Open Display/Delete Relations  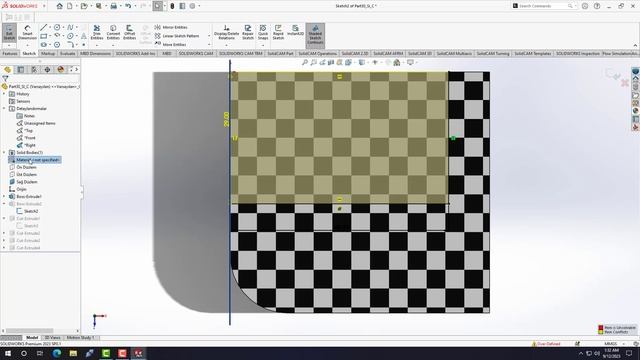point(227,32)
